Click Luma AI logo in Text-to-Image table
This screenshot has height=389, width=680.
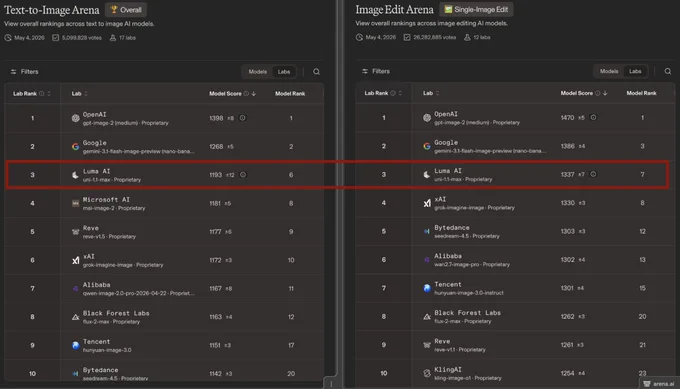[75, 175]
